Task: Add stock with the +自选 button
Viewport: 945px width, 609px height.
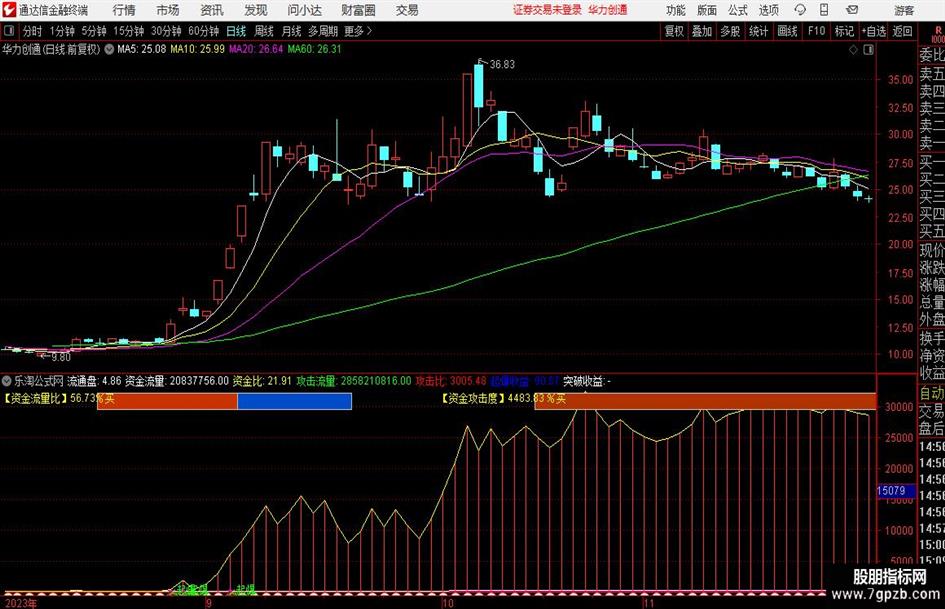Action: coord(873,31)
